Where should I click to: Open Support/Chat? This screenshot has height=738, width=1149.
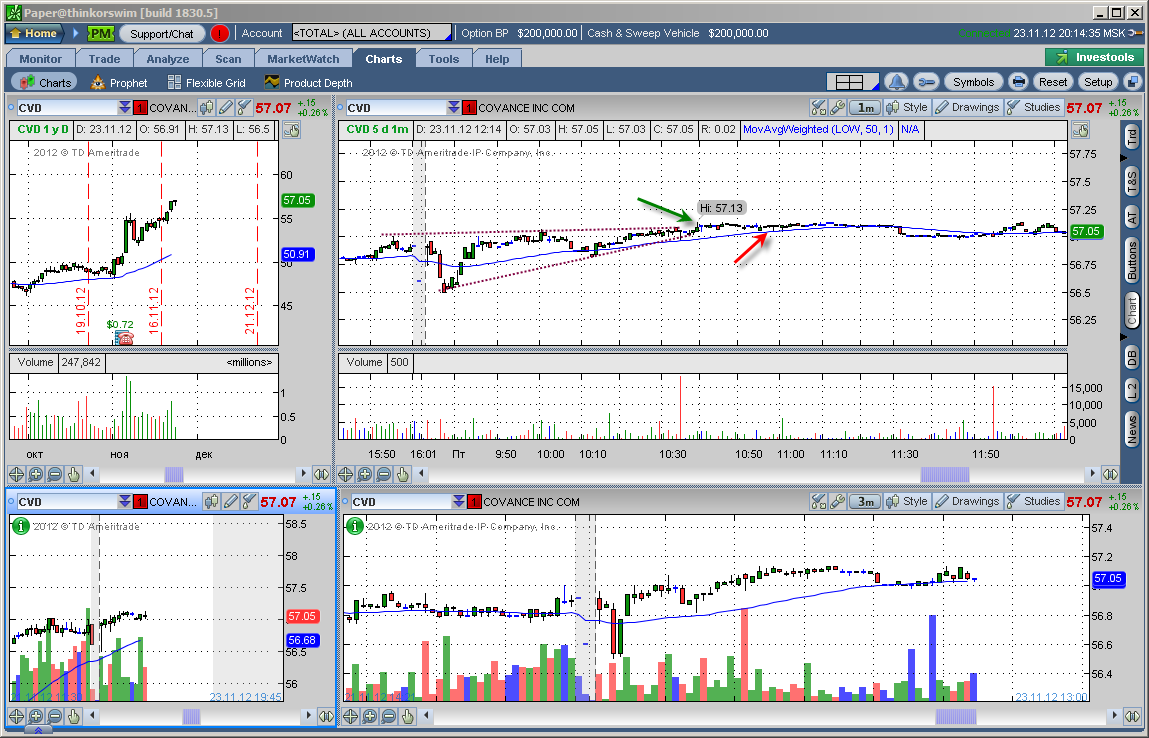coord(161,33)
